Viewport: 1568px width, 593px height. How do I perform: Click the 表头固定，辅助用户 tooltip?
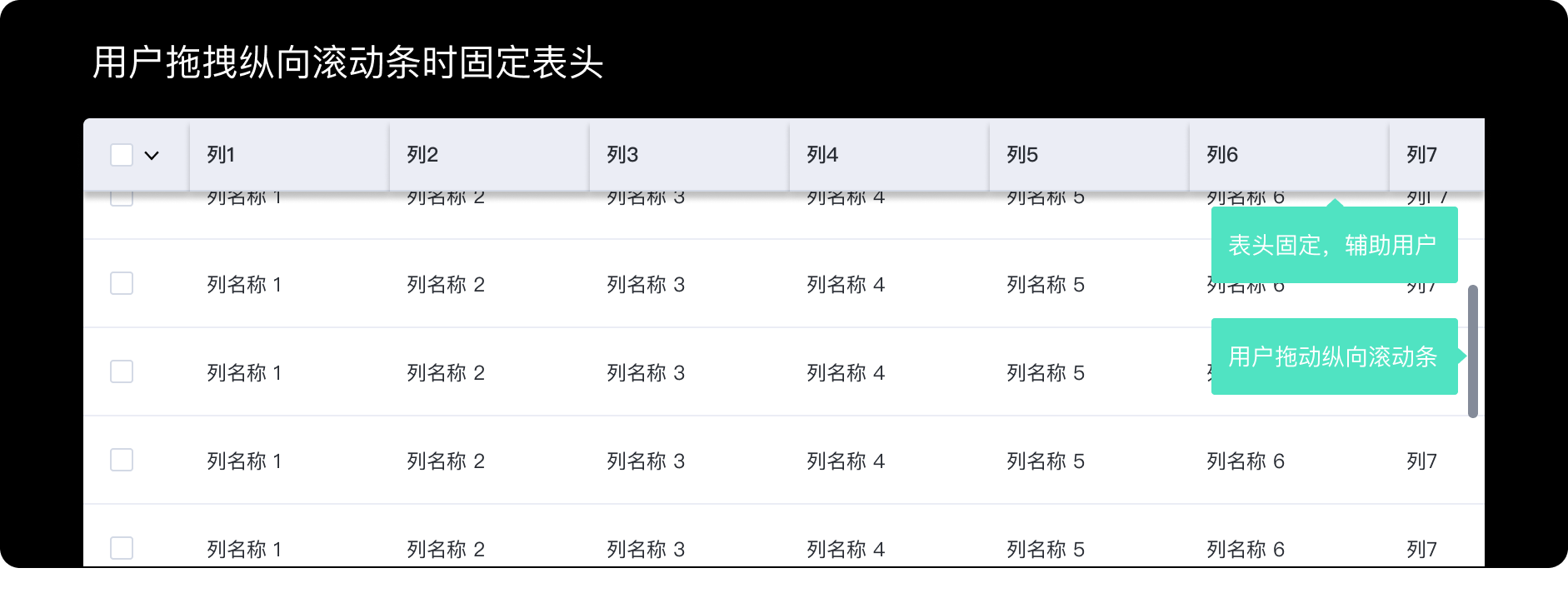(1334, 245)
